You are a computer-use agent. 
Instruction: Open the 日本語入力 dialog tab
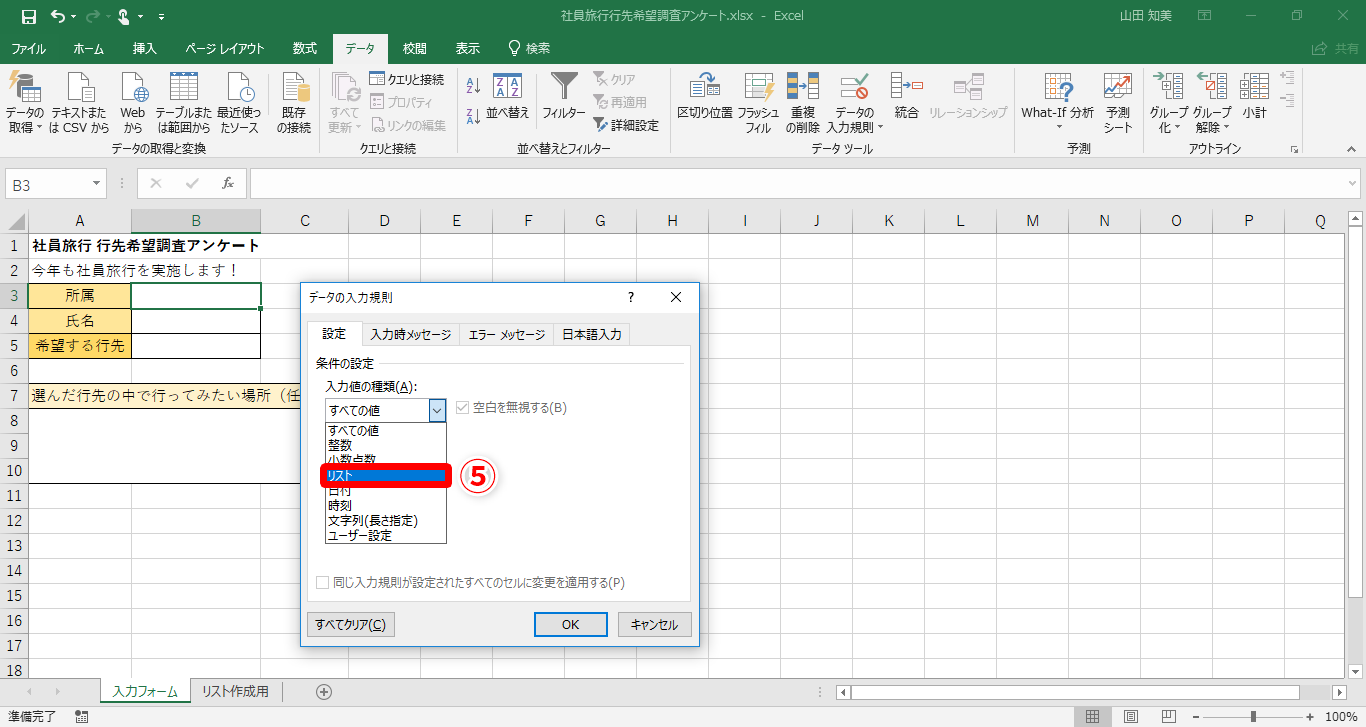592,335
